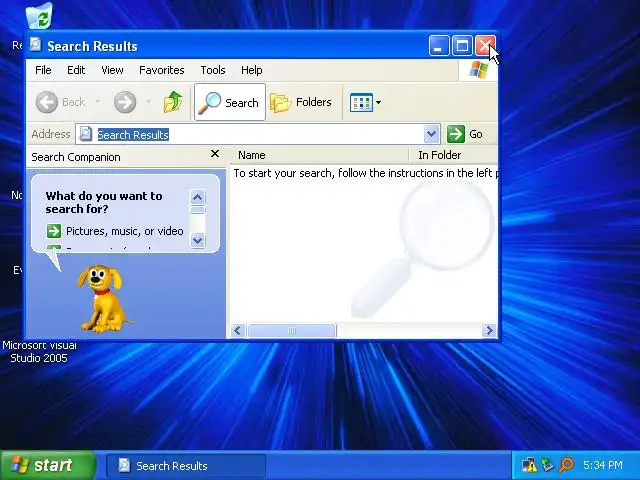Choose Pictures, music, or video search
Viewport: 640px width, 480px height.
pos(124,231)
